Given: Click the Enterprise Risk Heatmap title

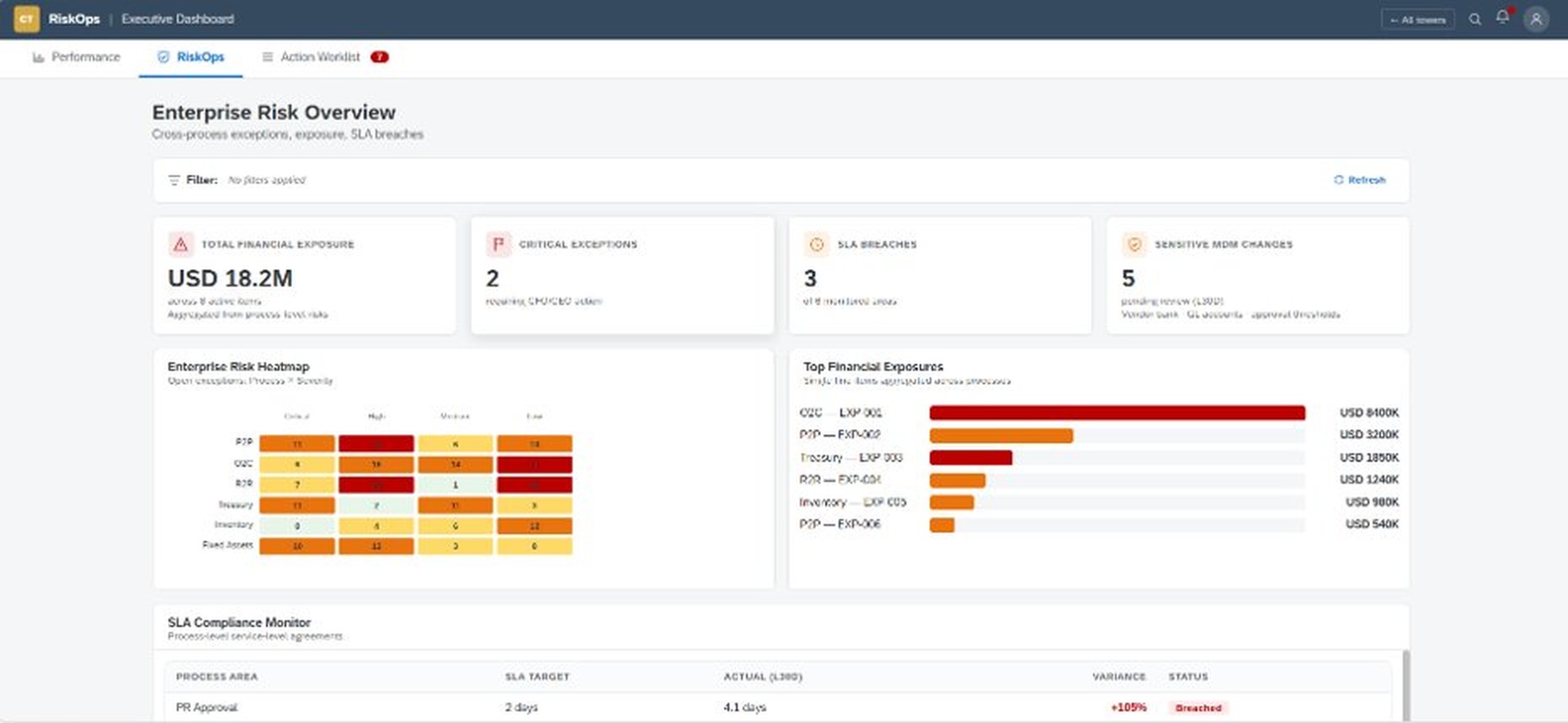Looking at the screenshot, I should pos(238,367).
